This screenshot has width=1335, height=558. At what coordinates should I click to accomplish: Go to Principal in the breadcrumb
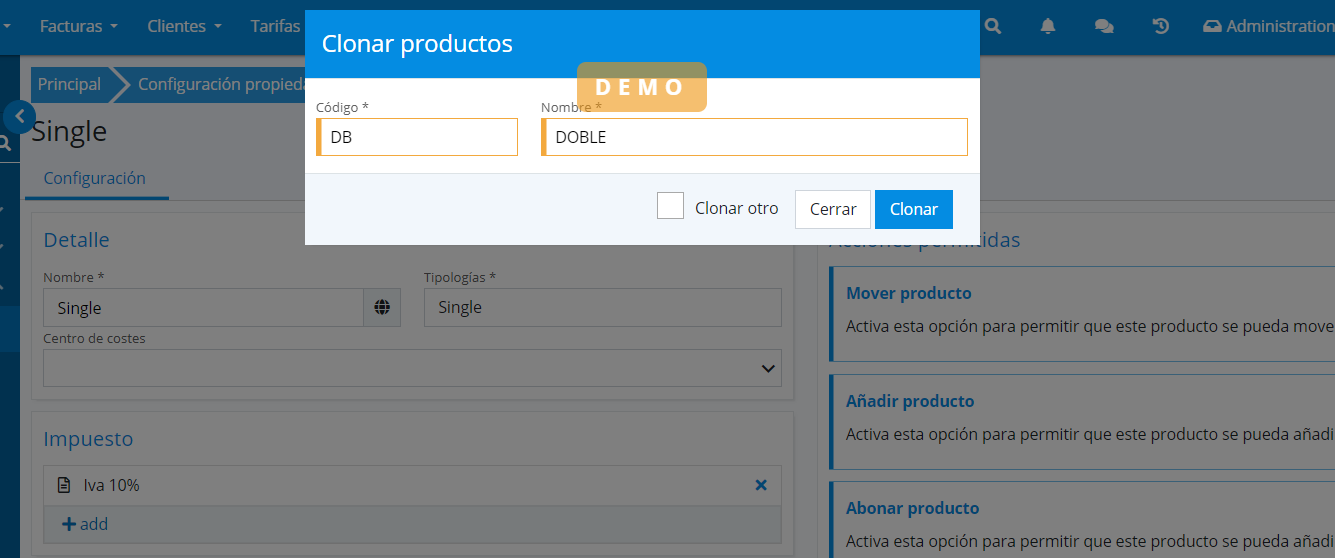click(69, 85)
